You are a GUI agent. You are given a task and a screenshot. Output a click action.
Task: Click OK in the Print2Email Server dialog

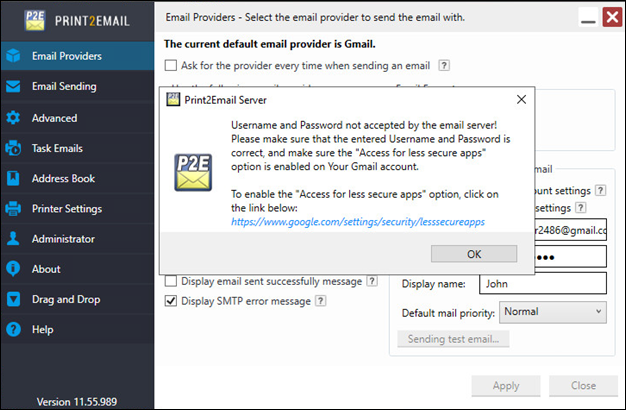coord(474,254)
